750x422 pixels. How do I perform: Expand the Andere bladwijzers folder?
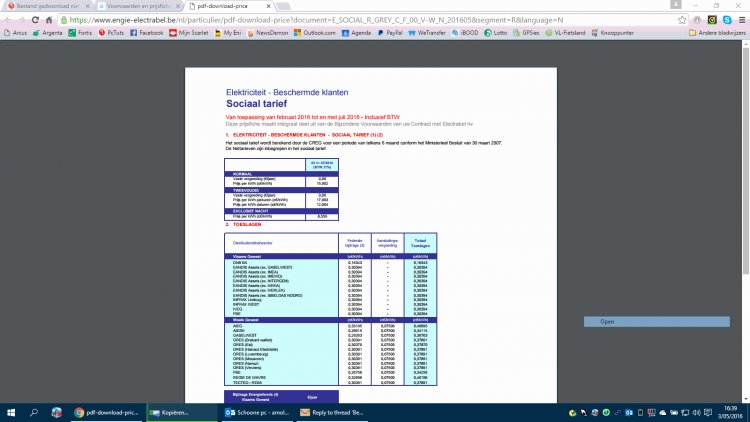click(x=715, y=32)
